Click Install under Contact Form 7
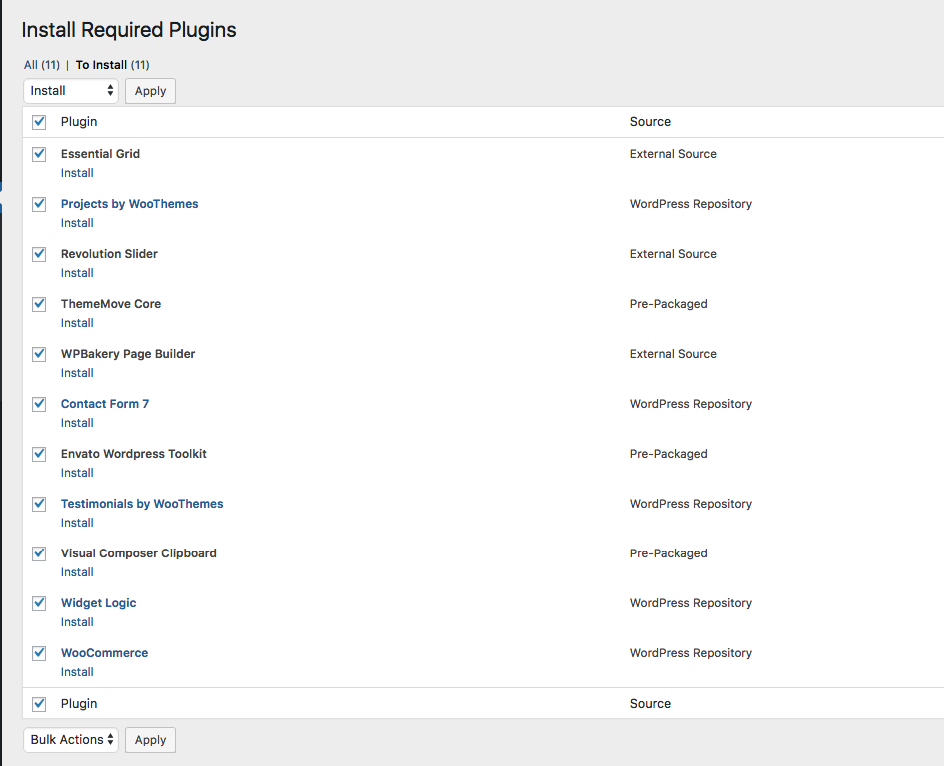This screenshot has height=766, width=944. click(77, 423)
